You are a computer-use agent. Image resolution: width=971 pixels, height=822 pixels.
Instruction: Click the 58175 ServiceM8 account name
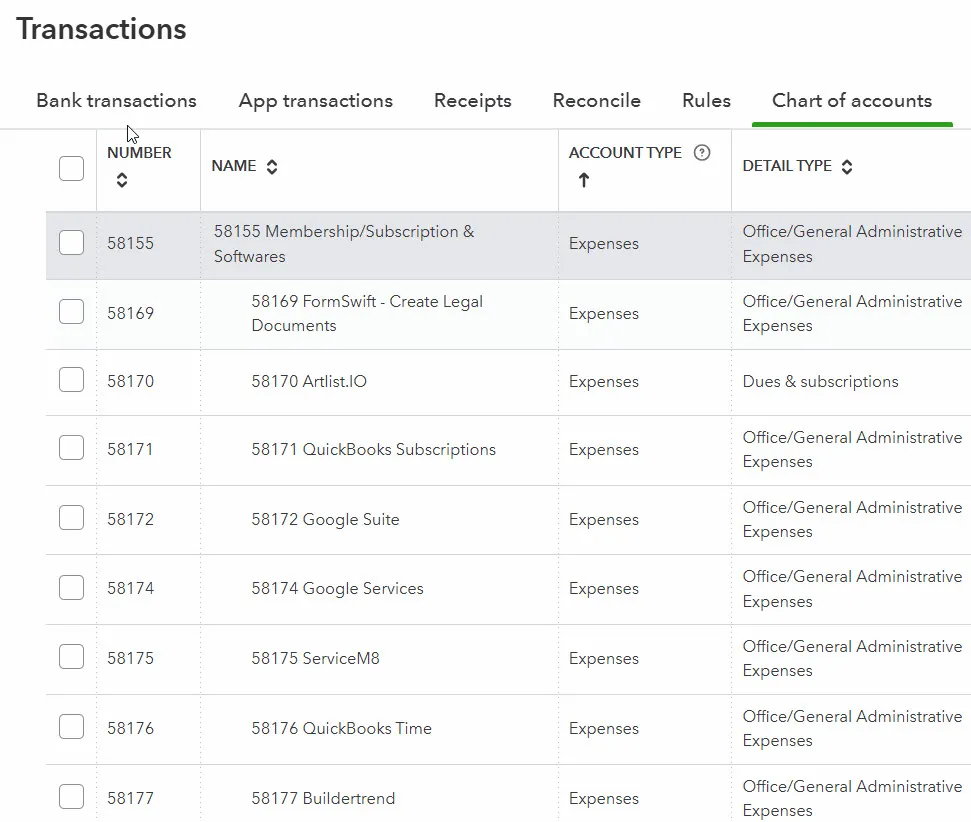pos(315,659)
